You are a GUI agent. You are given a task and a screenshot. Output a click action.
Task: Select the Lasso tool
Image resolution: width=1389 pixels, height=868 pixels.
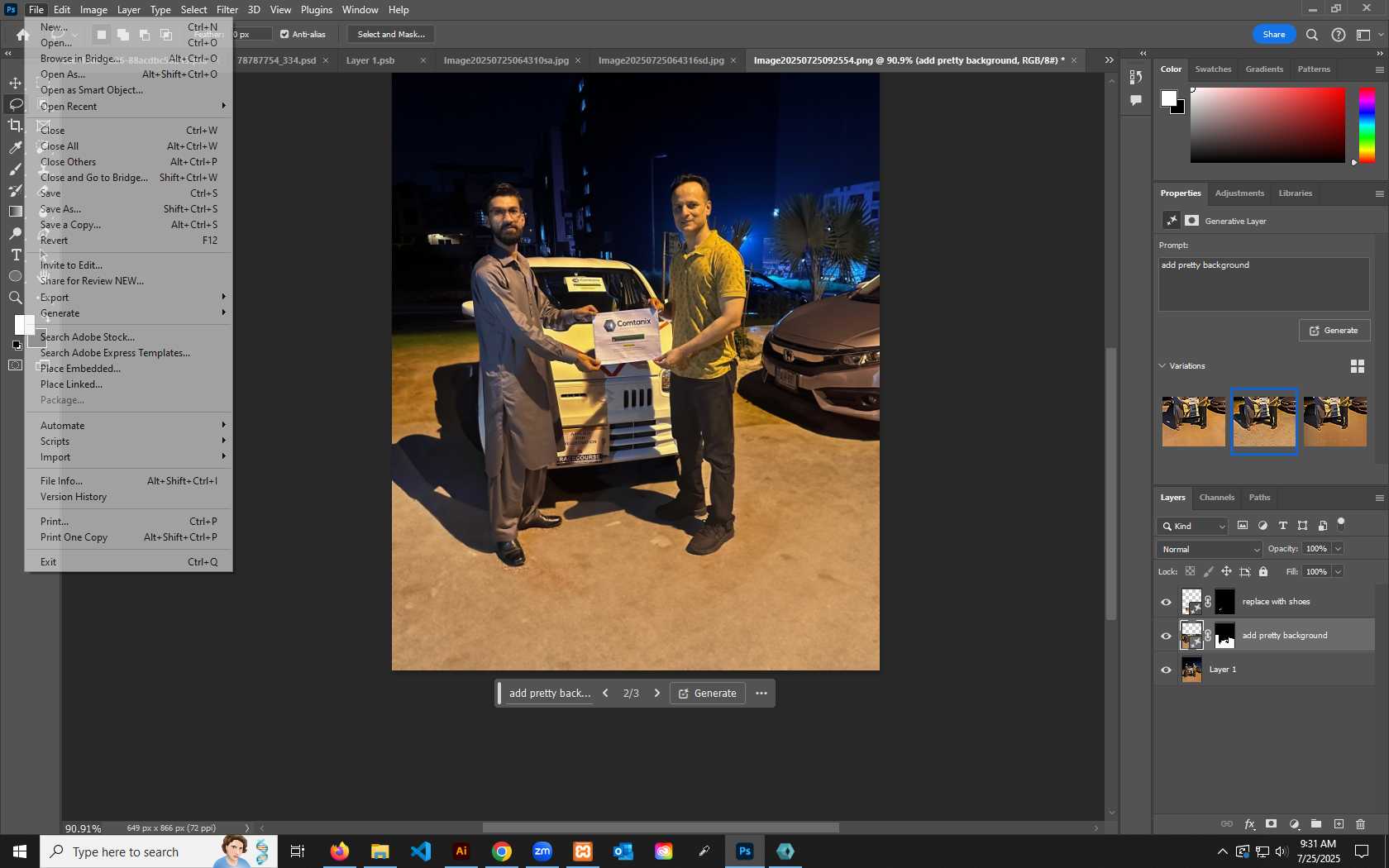point(15,104)
